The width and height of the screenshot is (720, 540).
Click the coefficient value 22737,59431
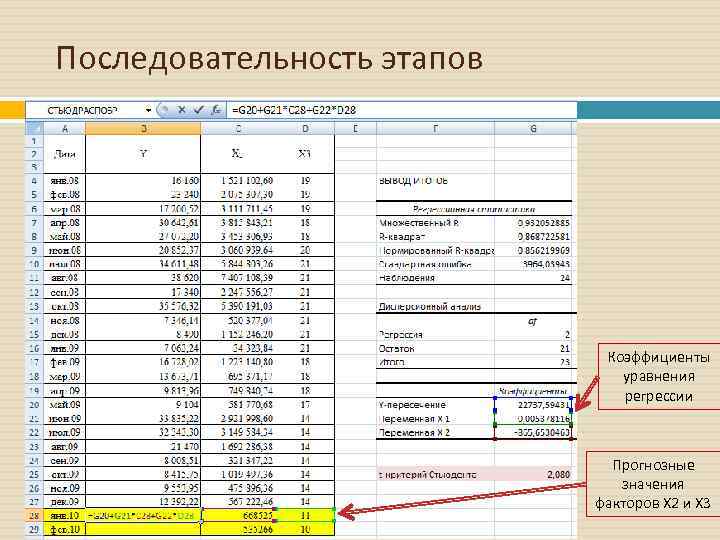[x=534, y=405]
